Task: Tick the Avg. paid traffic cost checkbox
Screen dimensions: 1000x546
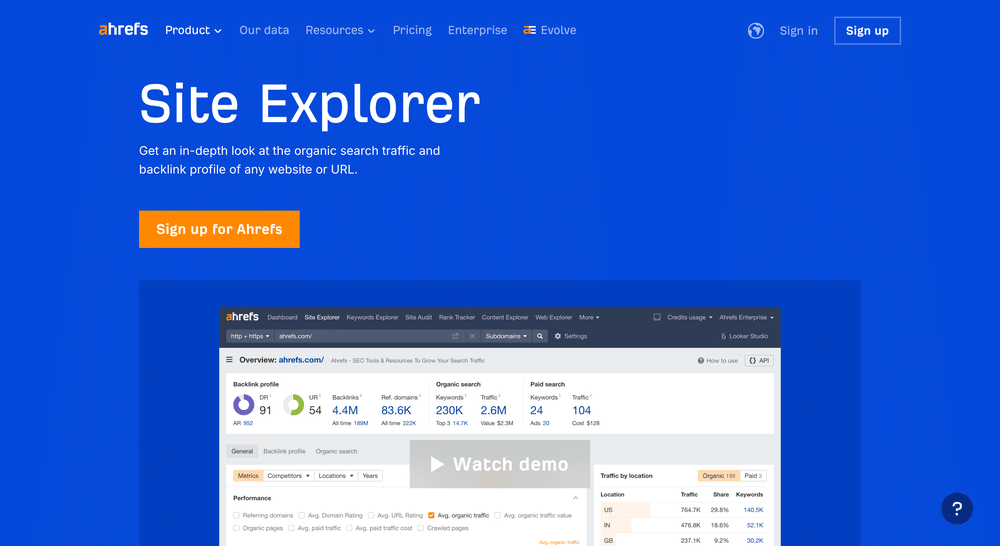Action: [349, 528]
